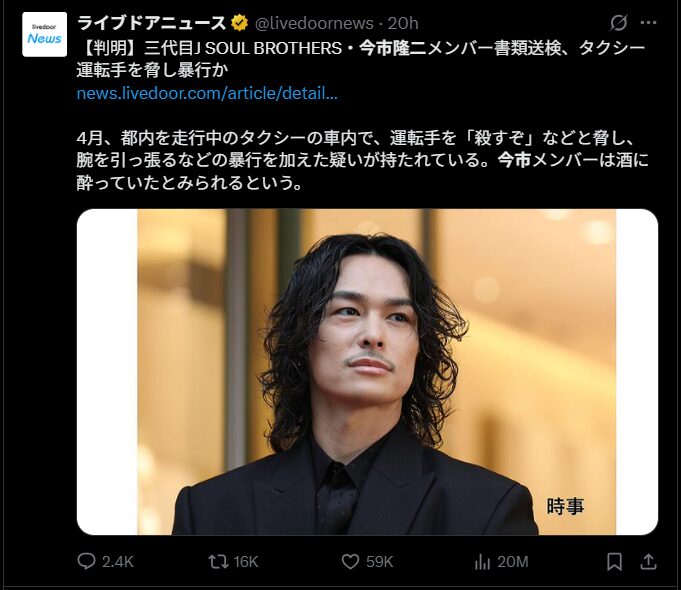Open the 20h timestamp link
This screenshot has width=681, height=590.
pyautogui.click(x=403, y=23)
